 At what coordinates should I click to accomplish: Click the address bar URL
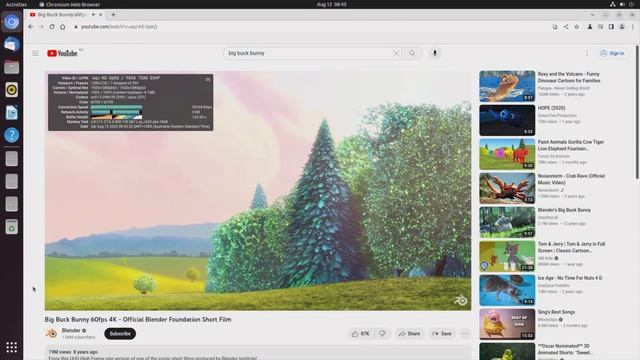click(x=119, y=27)
